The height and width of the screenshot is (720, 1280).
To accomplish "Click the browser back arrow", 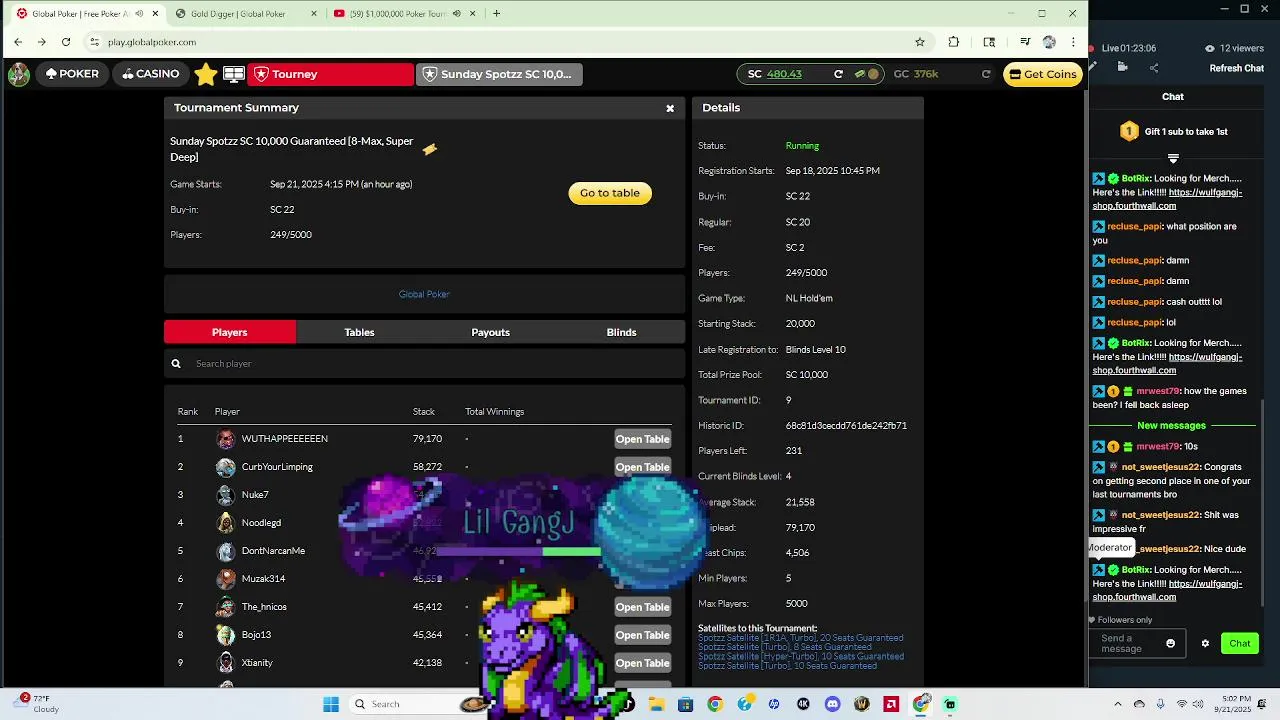I will click(18, 42).
